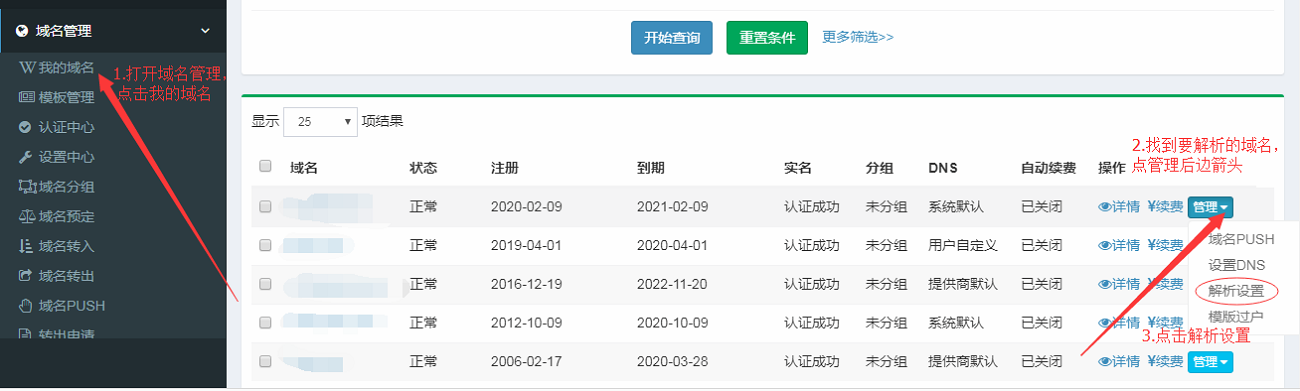Open 设置中心 wrench item

[57, 157]
